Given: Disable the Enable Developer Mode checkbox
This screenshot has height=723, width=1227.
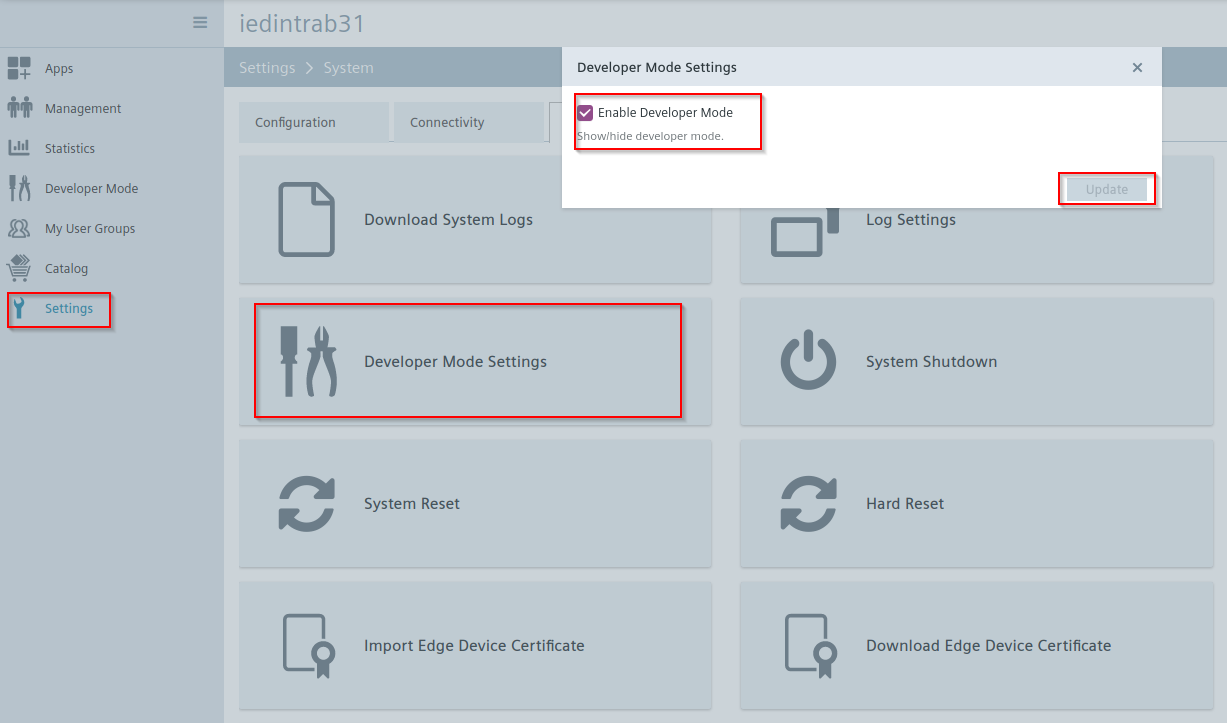Looking at the screenshot, I should (x=585, y=113).
